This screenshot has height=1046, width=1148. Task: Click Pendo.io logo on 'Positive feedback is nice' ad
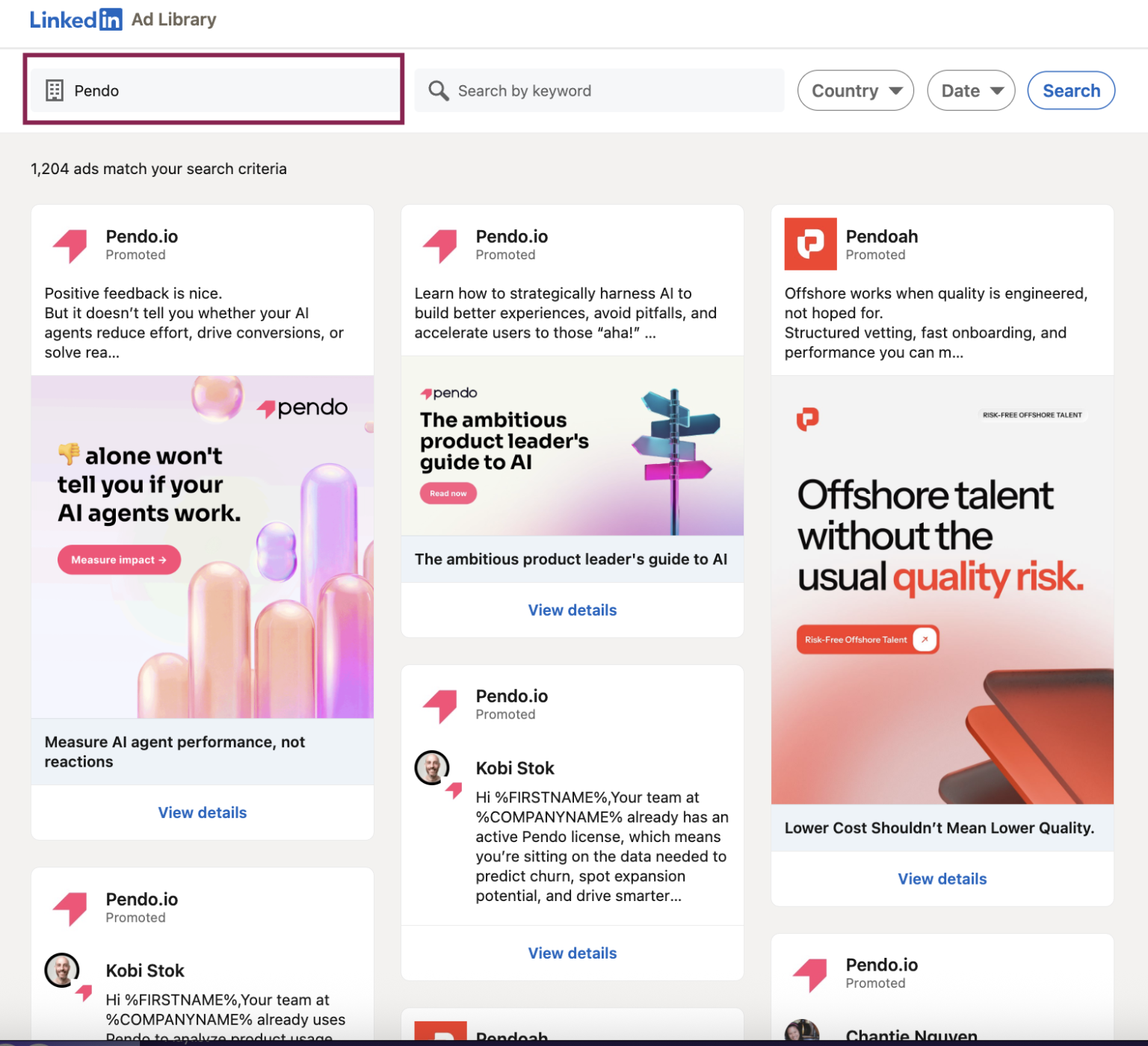tap(70, 246)
